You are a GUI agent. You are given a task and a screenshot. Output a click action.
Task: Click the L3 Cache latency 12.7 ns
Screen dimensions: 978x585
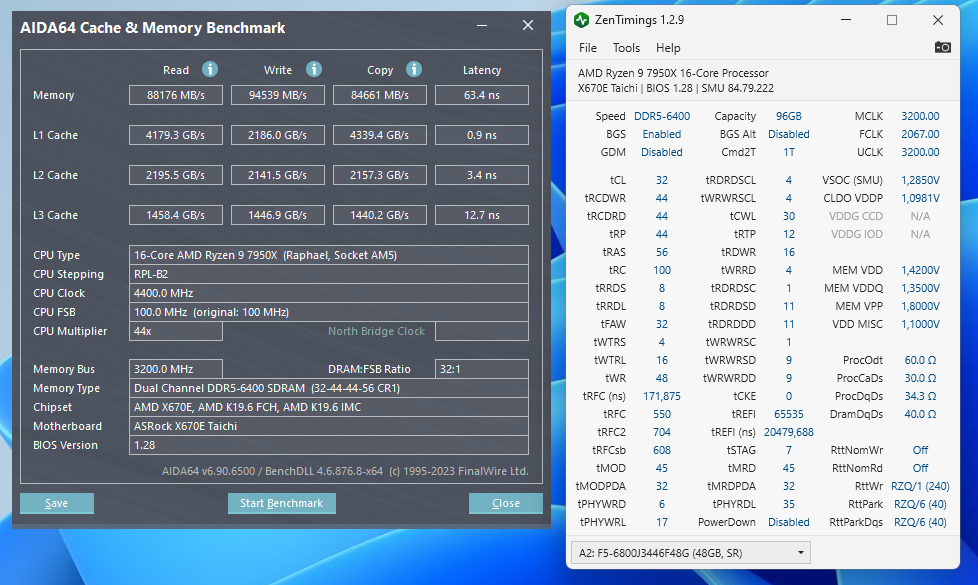click(x=482, y=215)
